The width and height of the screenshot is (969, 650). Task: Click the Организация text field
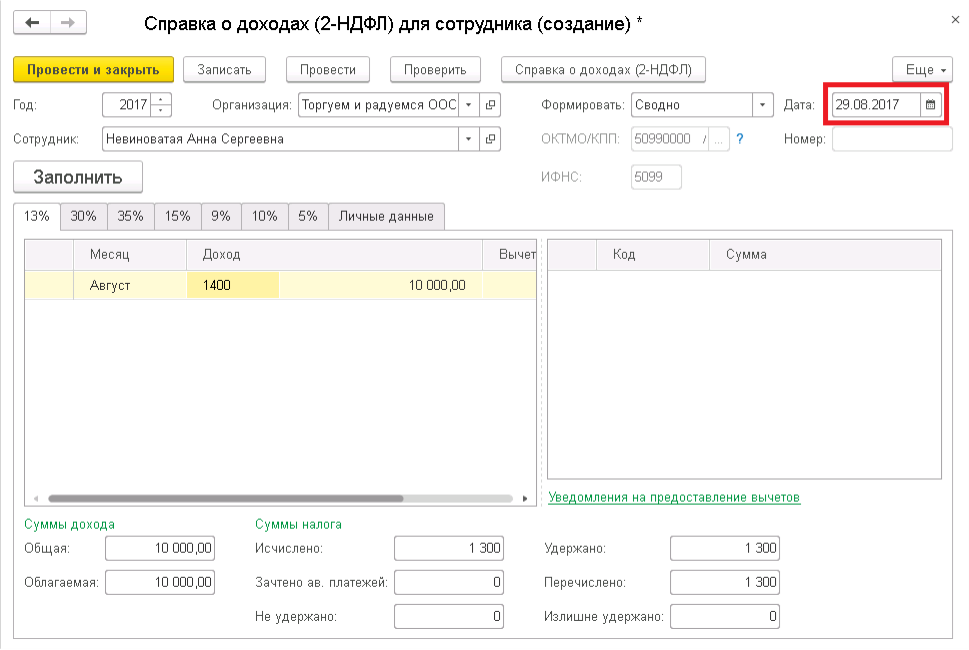coord(378,104)
